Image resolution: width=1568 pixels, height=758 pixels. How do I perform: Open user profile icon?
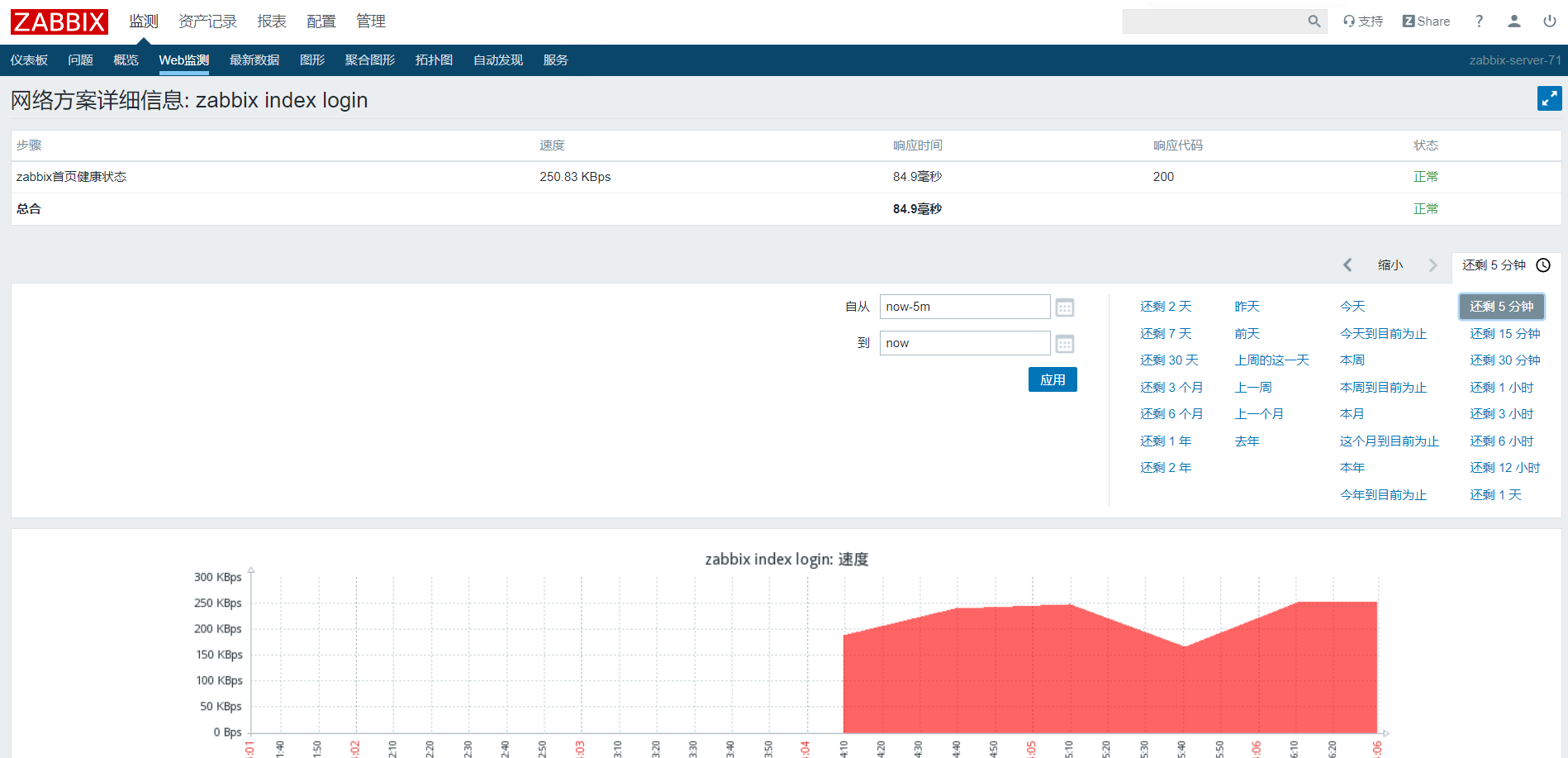[1514, 21]
